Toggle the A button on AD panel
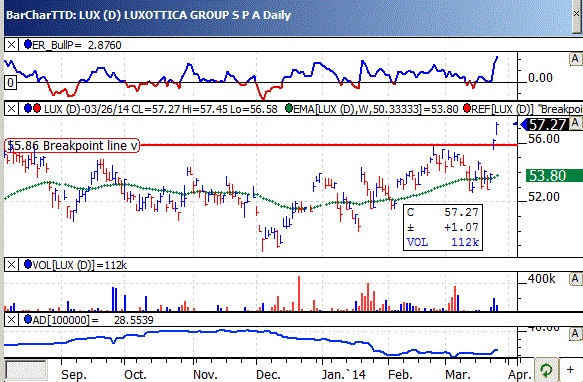 [x=575, y=334]
